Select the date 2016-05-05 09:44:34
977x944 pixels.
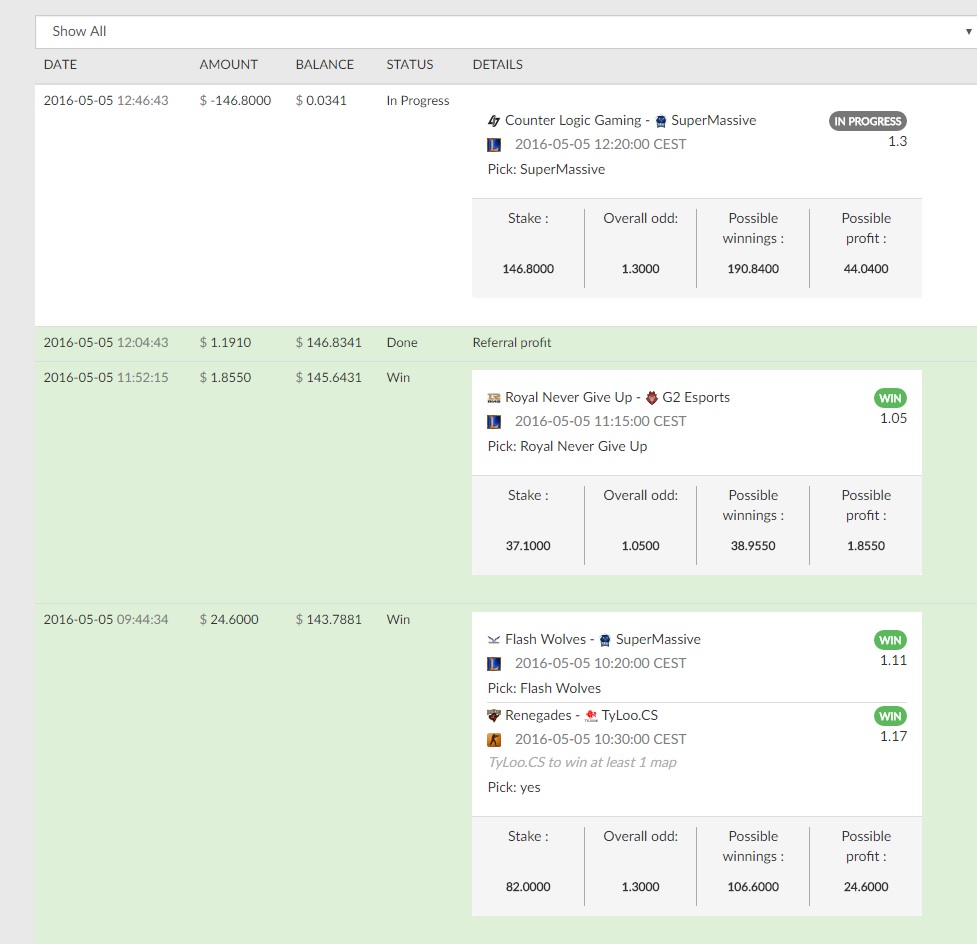coord(106,620)
